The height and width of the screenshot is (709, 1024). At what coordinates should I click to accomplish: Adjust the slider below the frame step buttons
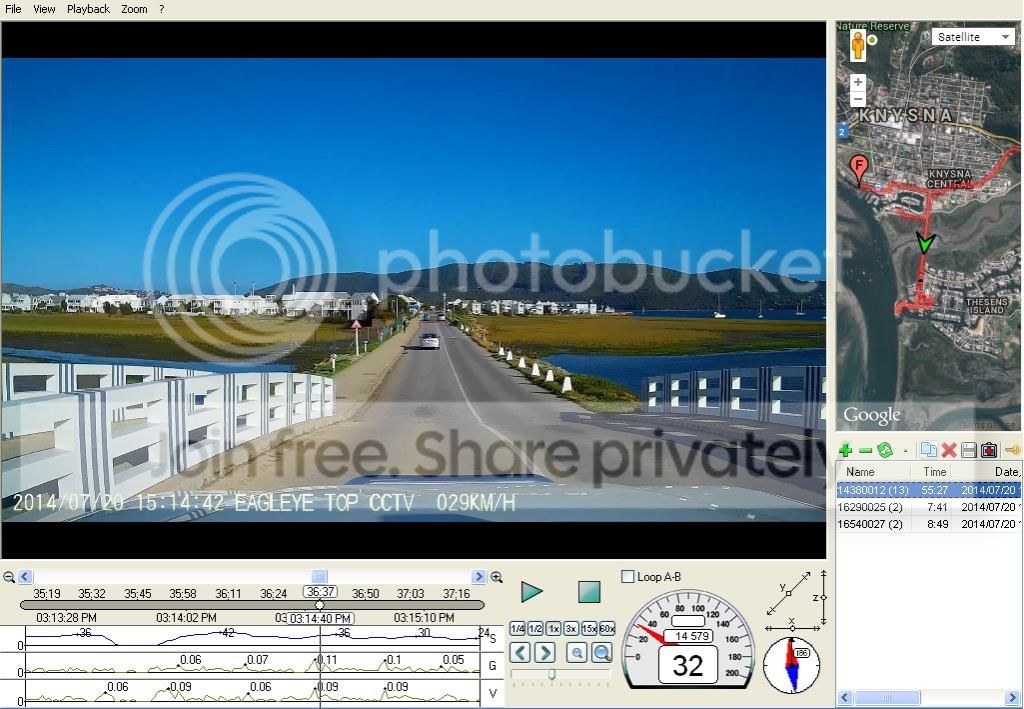552,674
